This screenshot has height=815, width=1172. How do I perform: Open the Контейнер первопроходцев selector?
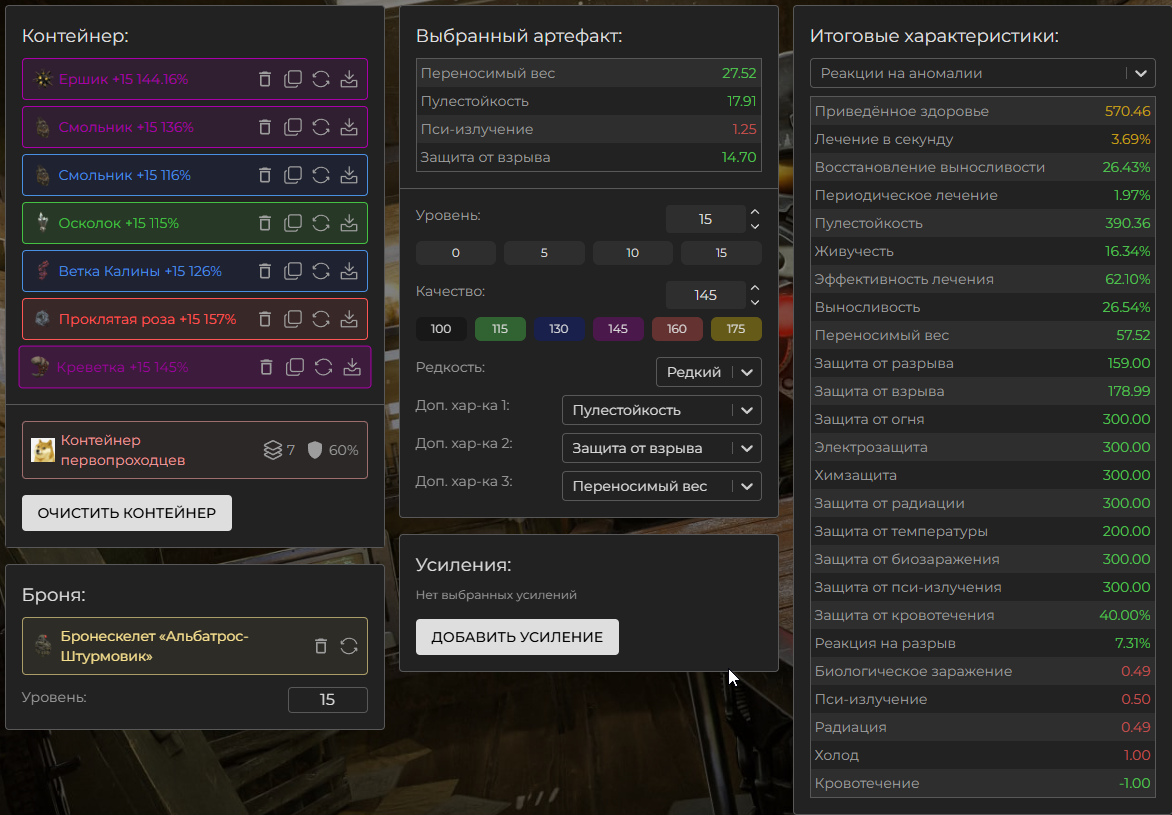coord(195,450)
